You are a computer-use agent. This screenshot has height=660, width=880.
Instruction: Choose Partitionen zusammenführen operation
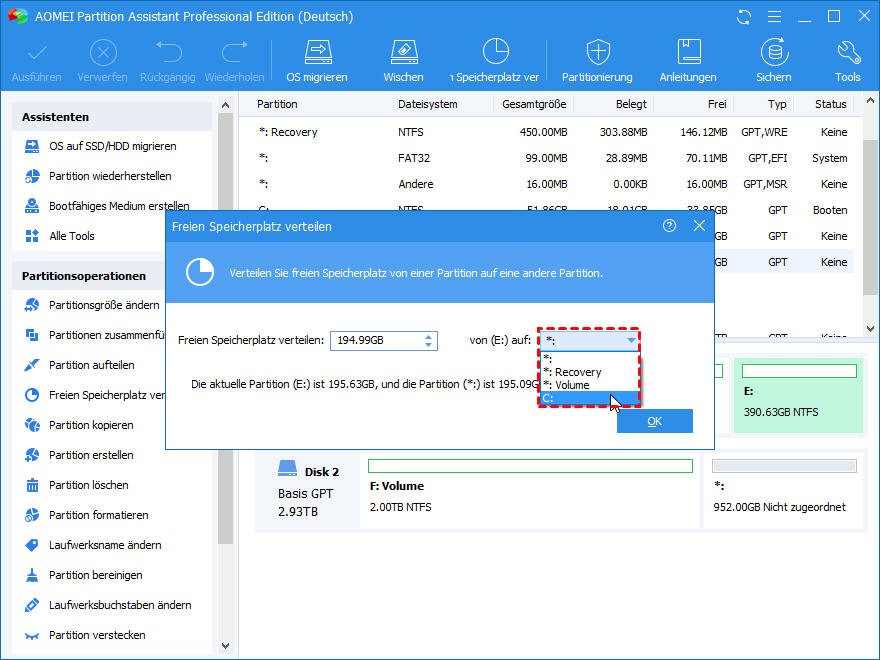(94, 335)
